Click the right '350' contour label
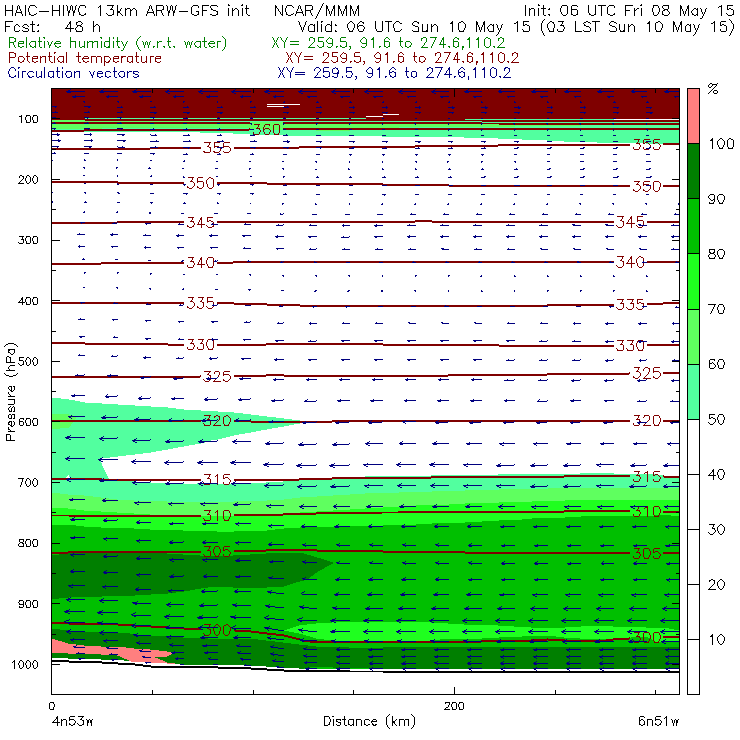 pos(647,186)
